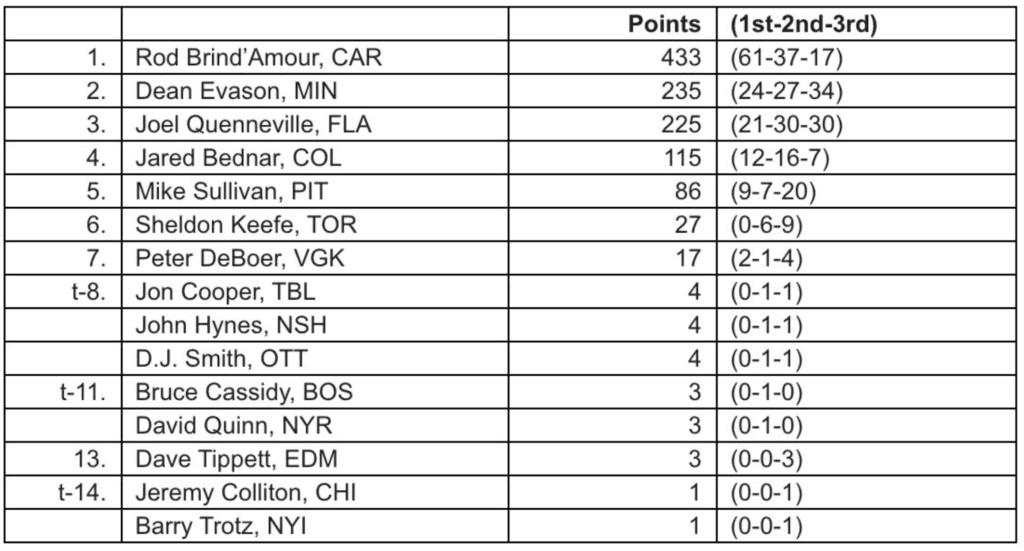Click Bruce Cassidy, BOS cell
The width and height of the screenshot is (1024, 551).
pos(244,392)
